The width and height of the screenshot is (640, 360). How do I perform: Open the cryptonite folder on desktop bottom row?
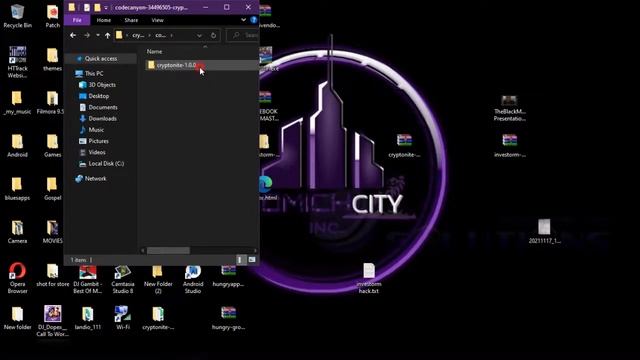coord(158,318)
